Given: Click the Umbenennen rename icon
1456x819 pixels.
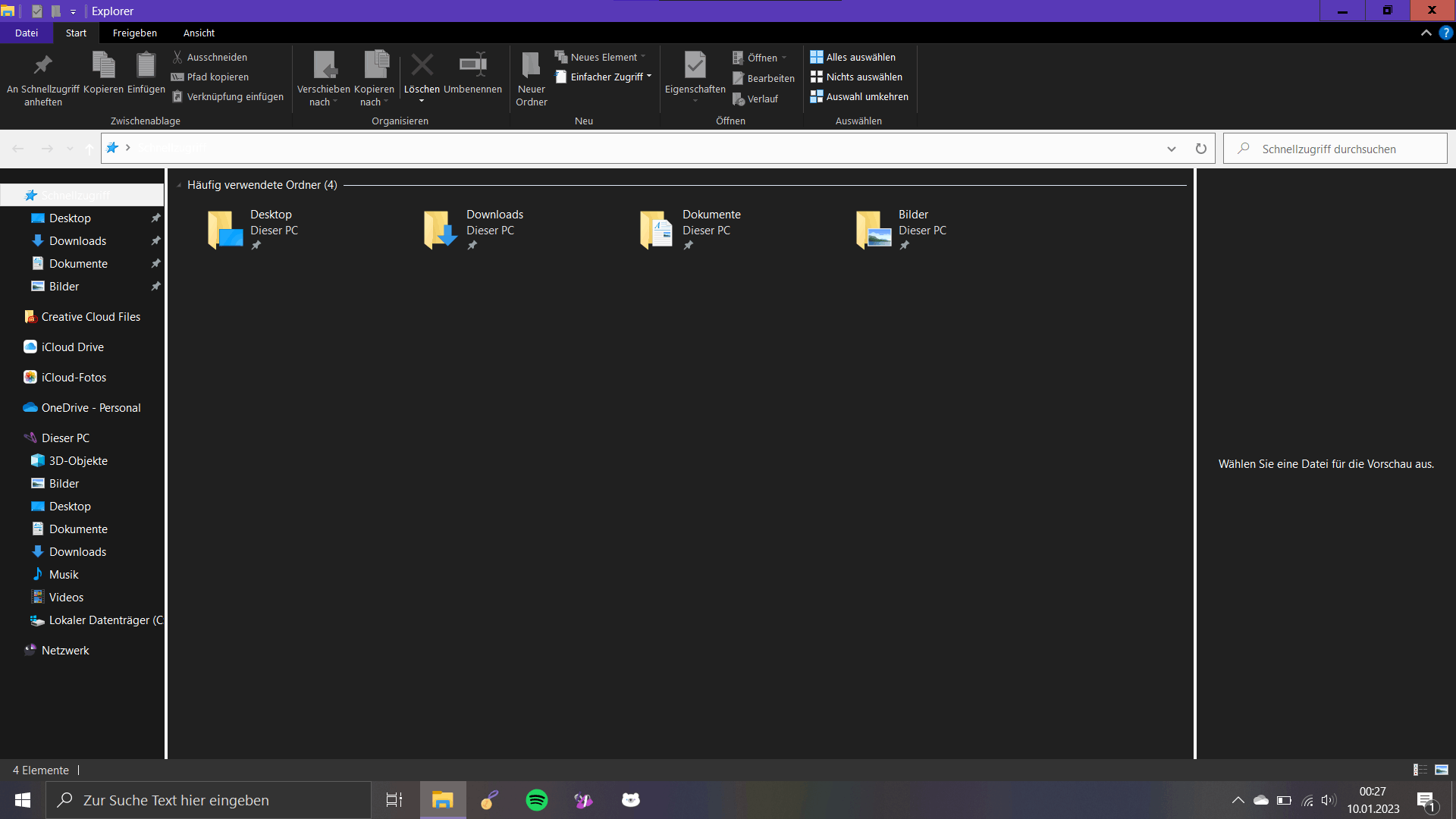Looking at the screenshot, I should click(x=473, y=64).
